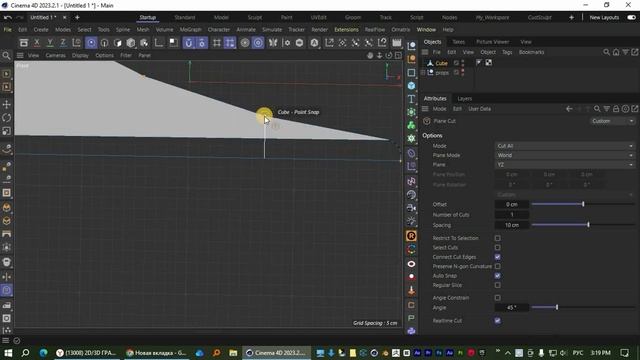Open Redshift (R) icon in palette

411,236
